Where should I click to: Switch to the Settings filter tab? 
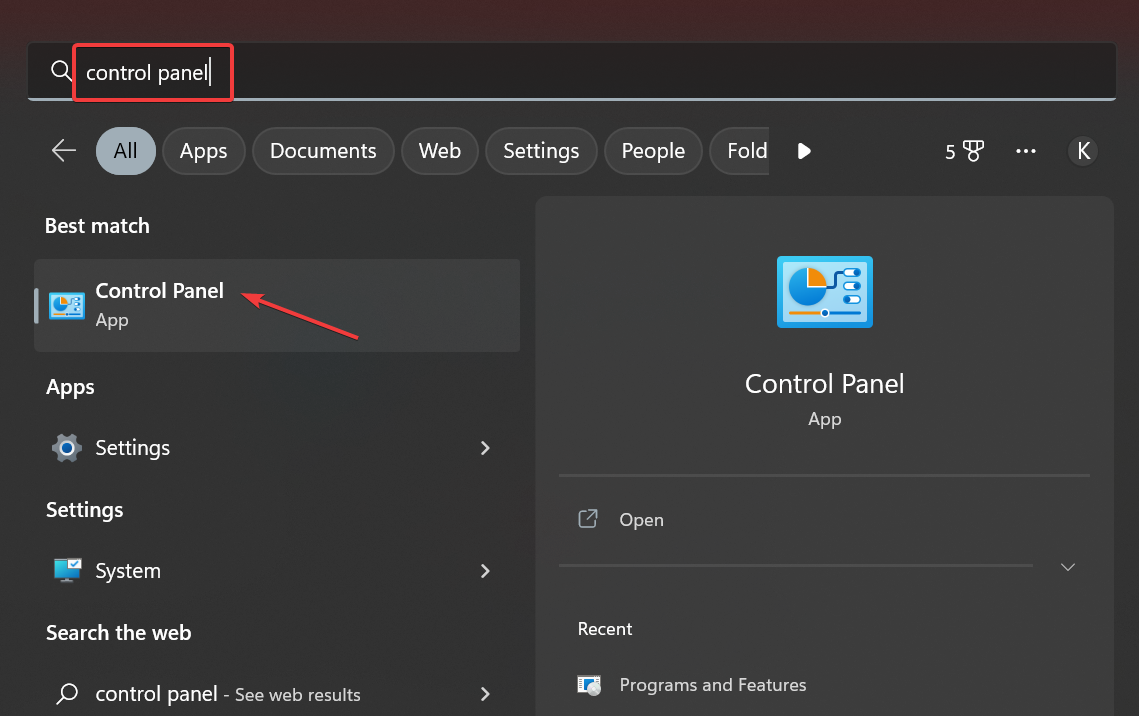[x=541, y=151]
